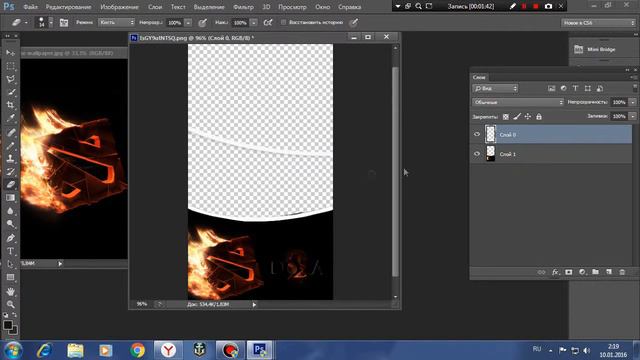The height and width of the screenshot is (360, 640).
Task: Open the Окно menu
Action: coord(322,7)
